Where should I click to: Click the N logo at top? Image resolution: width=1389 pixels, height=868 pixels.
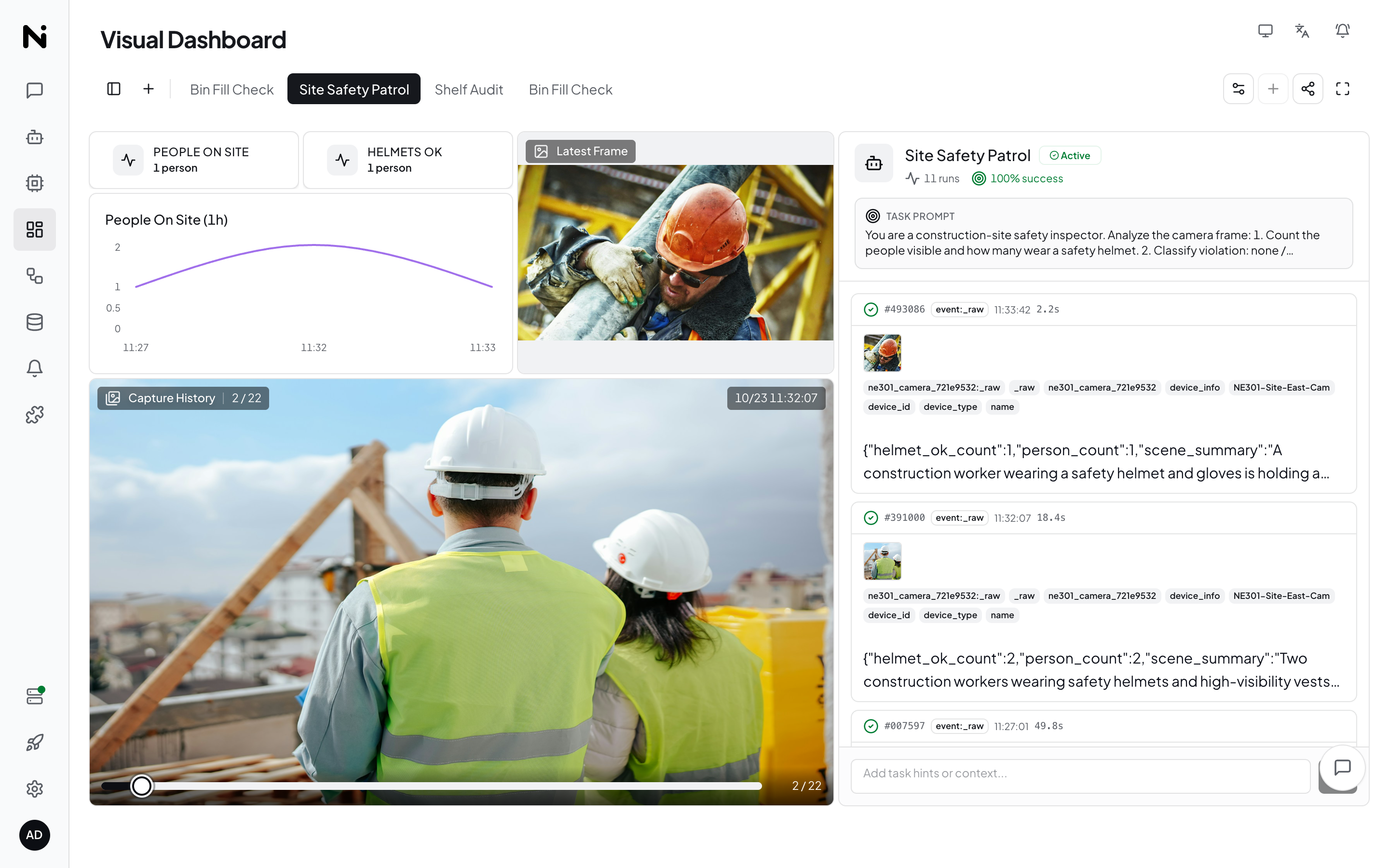point(34,36)
